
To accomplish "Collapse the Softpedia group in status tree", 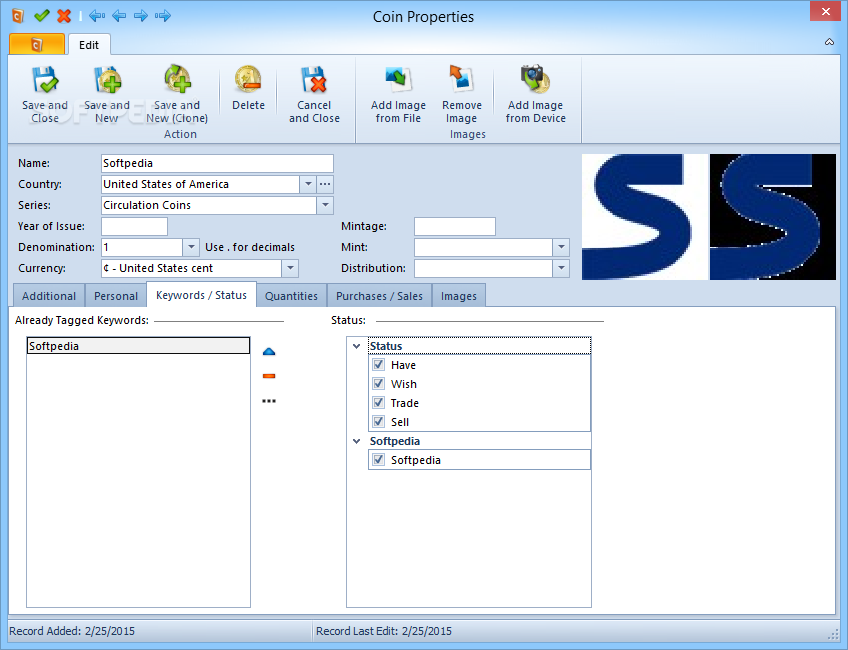I will pyautogui.click(x=356, y=441).
